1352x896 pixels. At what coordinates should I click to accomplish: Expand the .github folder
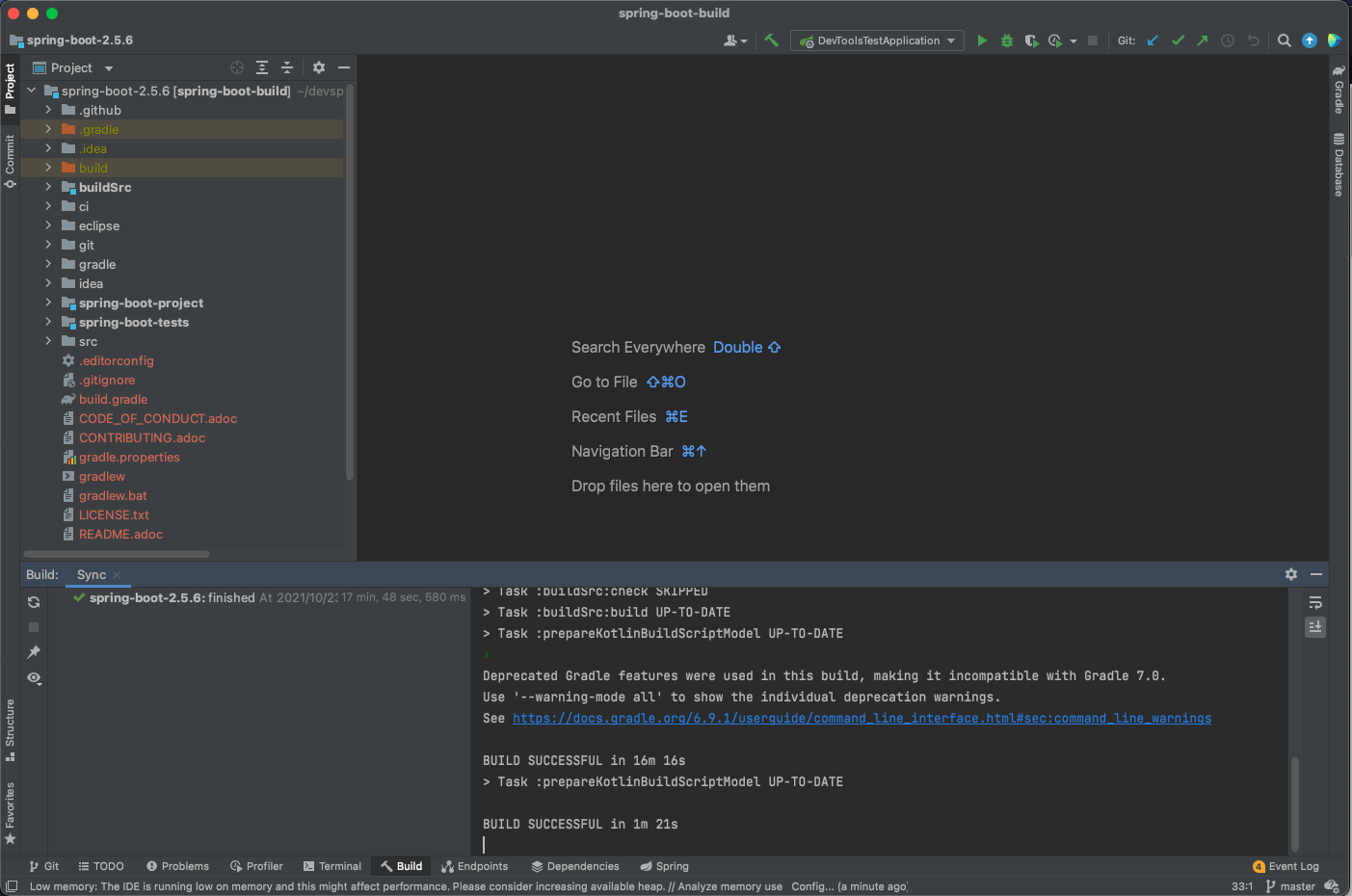pos(48,110)
